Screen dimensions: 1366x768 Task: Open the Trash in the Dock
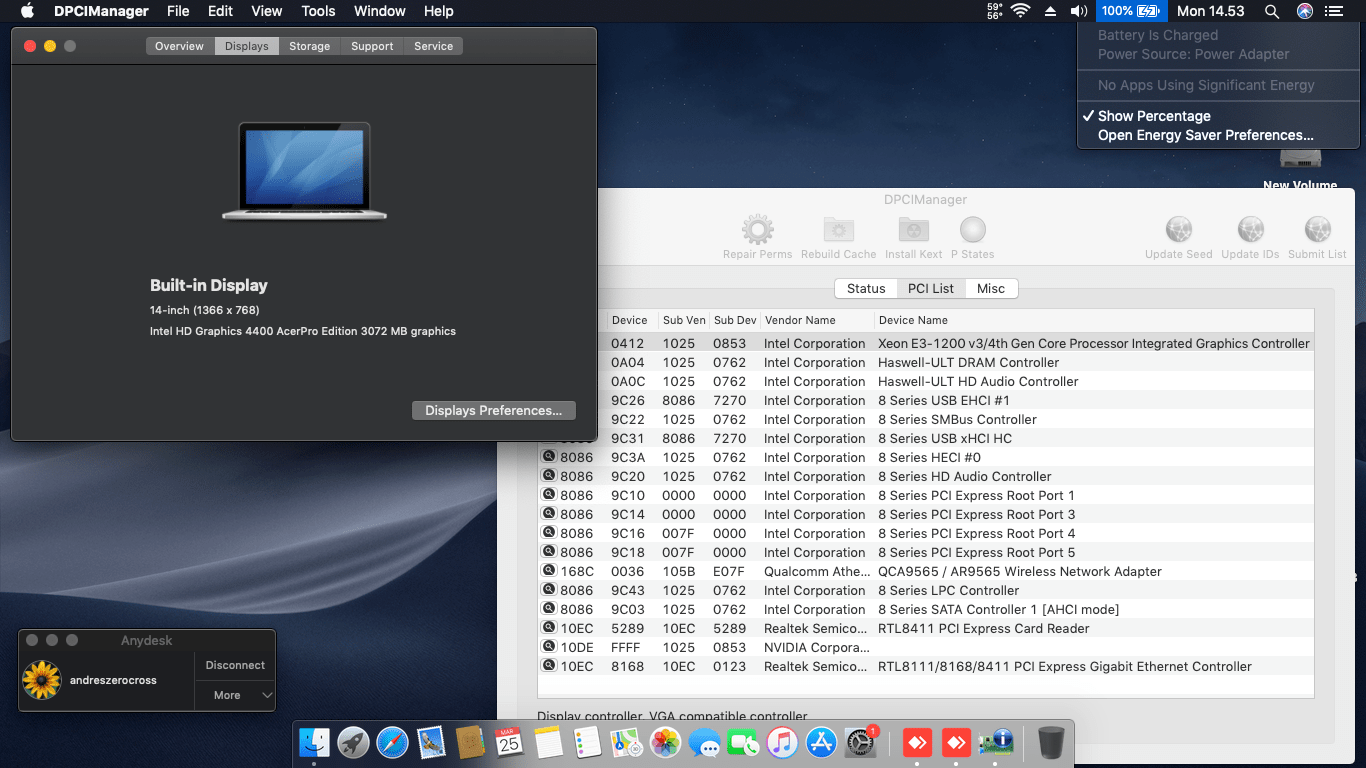pyautogui.click(x=1051, y=742)
